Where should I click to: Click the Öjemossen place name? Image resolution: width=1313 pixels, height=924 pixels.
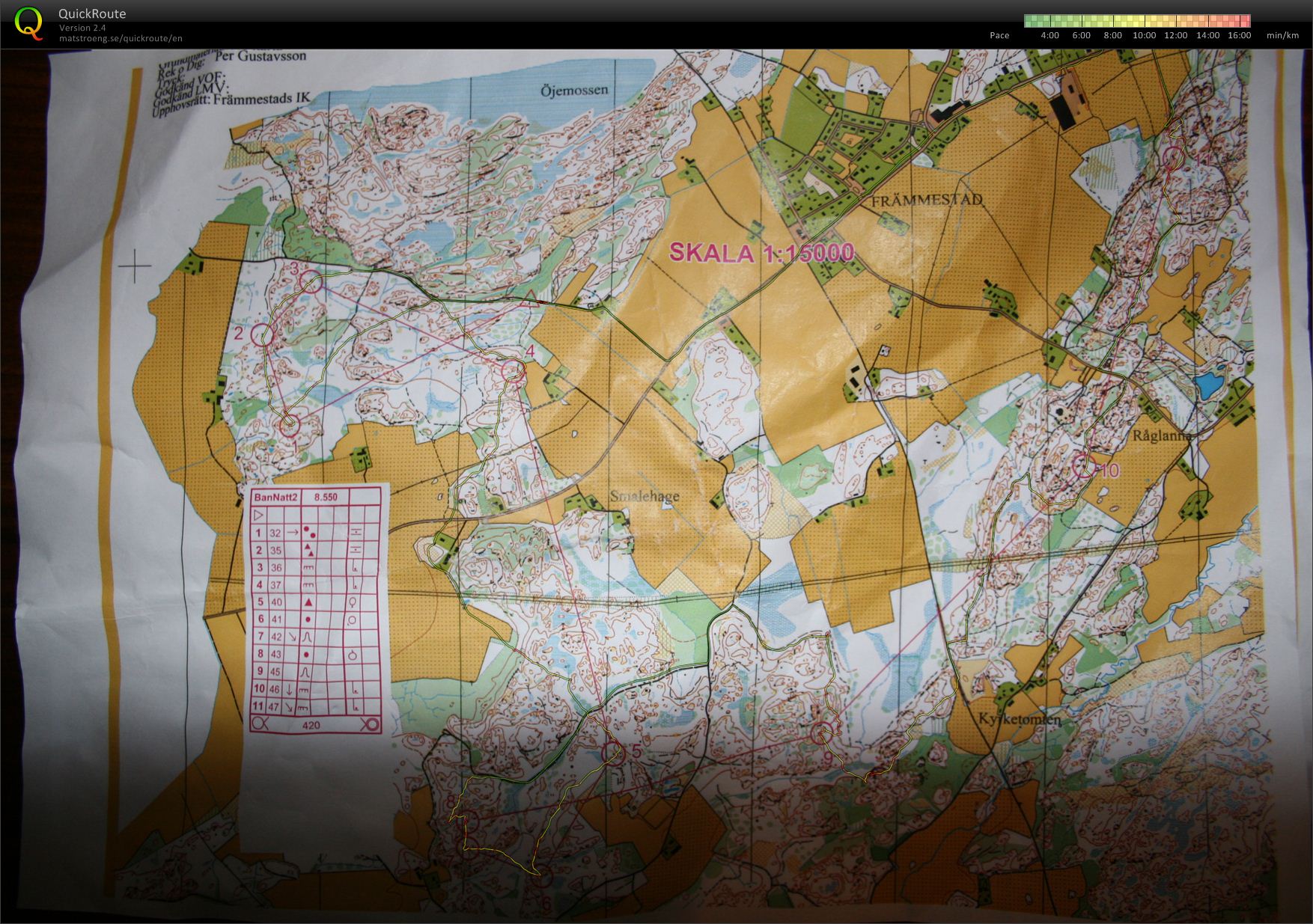click(x=574, y=91)
